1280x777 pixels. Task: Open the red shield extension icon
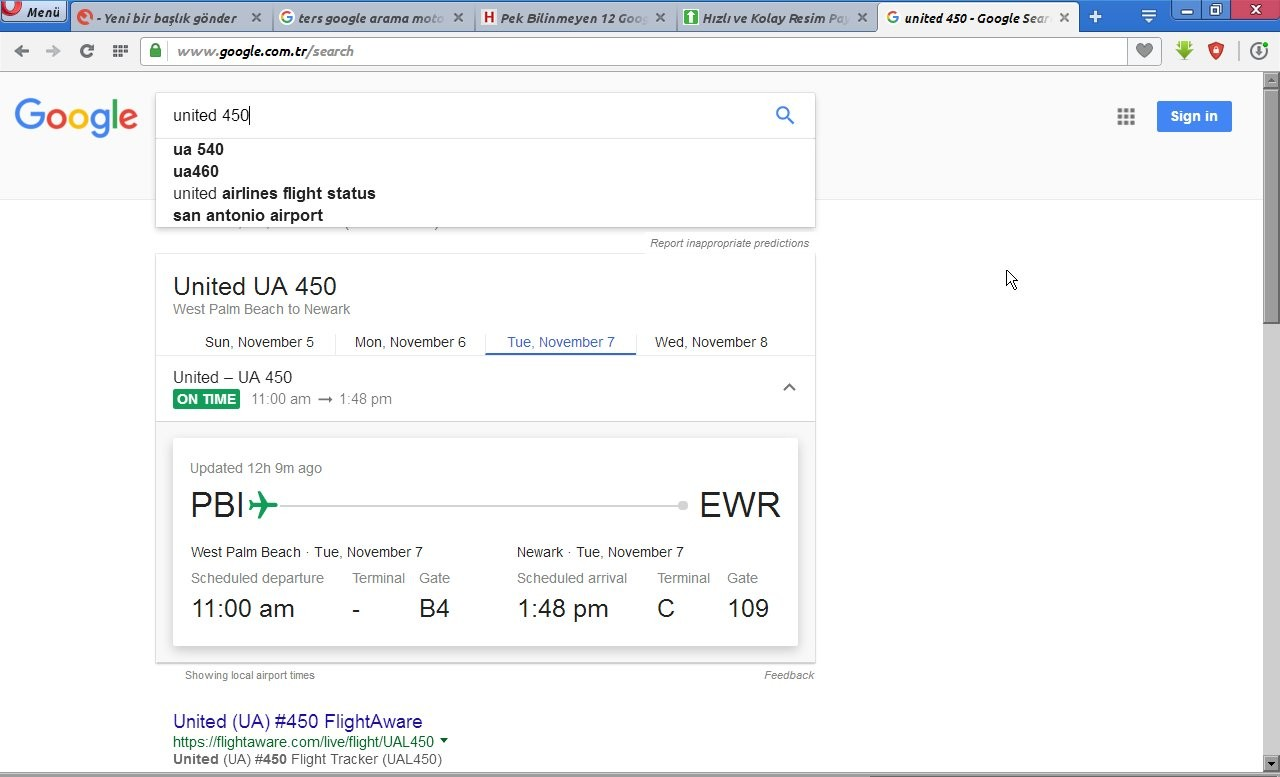[1216, 50]
